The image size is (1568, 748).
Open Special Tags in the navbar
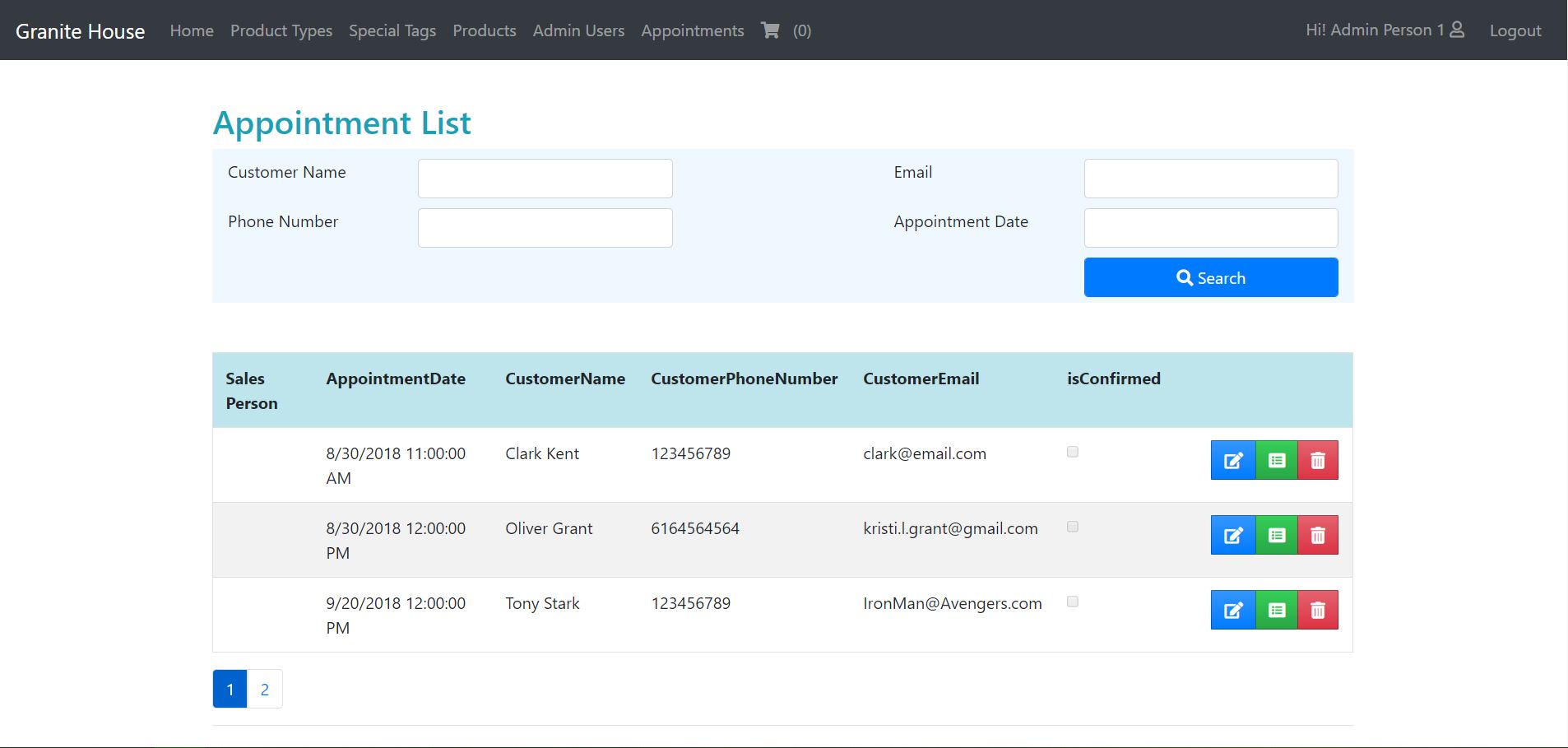(392, 30)
